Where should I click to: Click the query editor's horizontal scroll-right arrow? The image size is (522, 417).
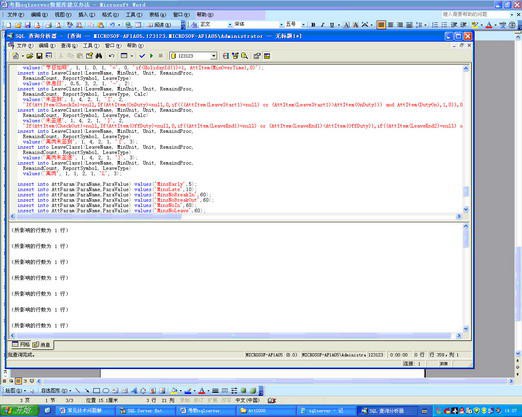(x=459, y=216)
